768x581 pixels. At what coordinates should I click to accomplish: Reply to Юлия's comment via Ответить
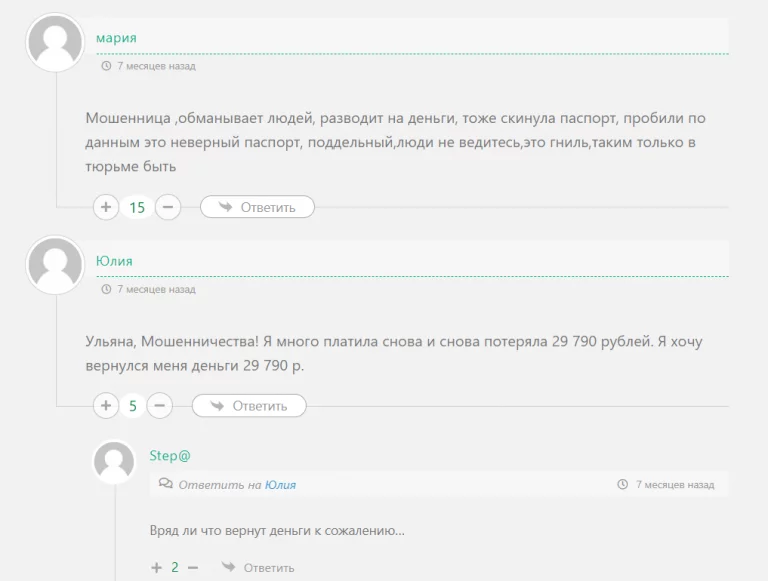(x=249, y=406)
